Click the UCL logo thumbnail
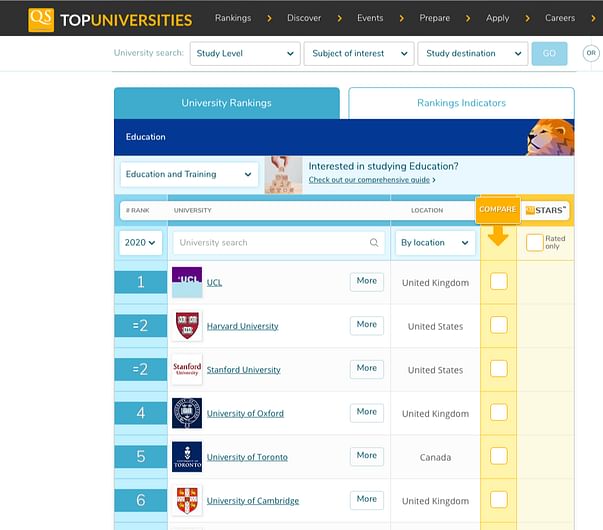This screenshot has width=603, height=530. click(x=187, y=282)
